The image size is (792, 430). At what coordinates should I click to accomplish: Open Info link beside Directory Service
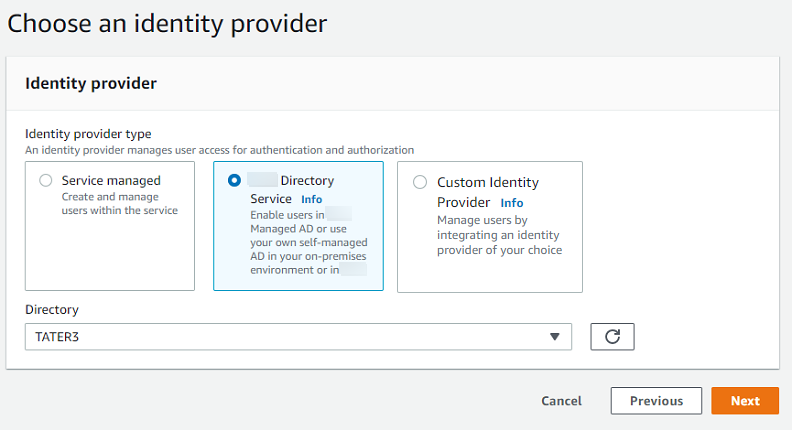(x=311, y=199)
